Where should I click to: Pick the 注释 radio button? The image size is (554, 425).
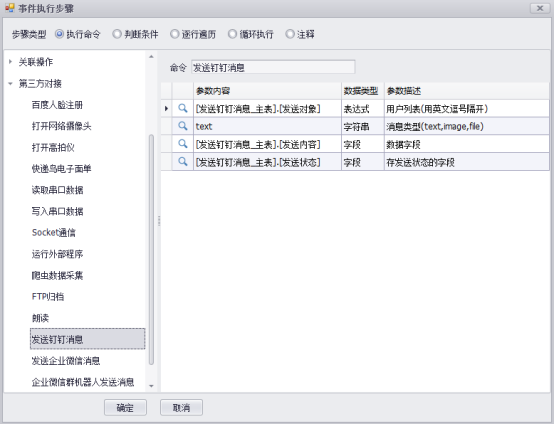coord(290,34)
